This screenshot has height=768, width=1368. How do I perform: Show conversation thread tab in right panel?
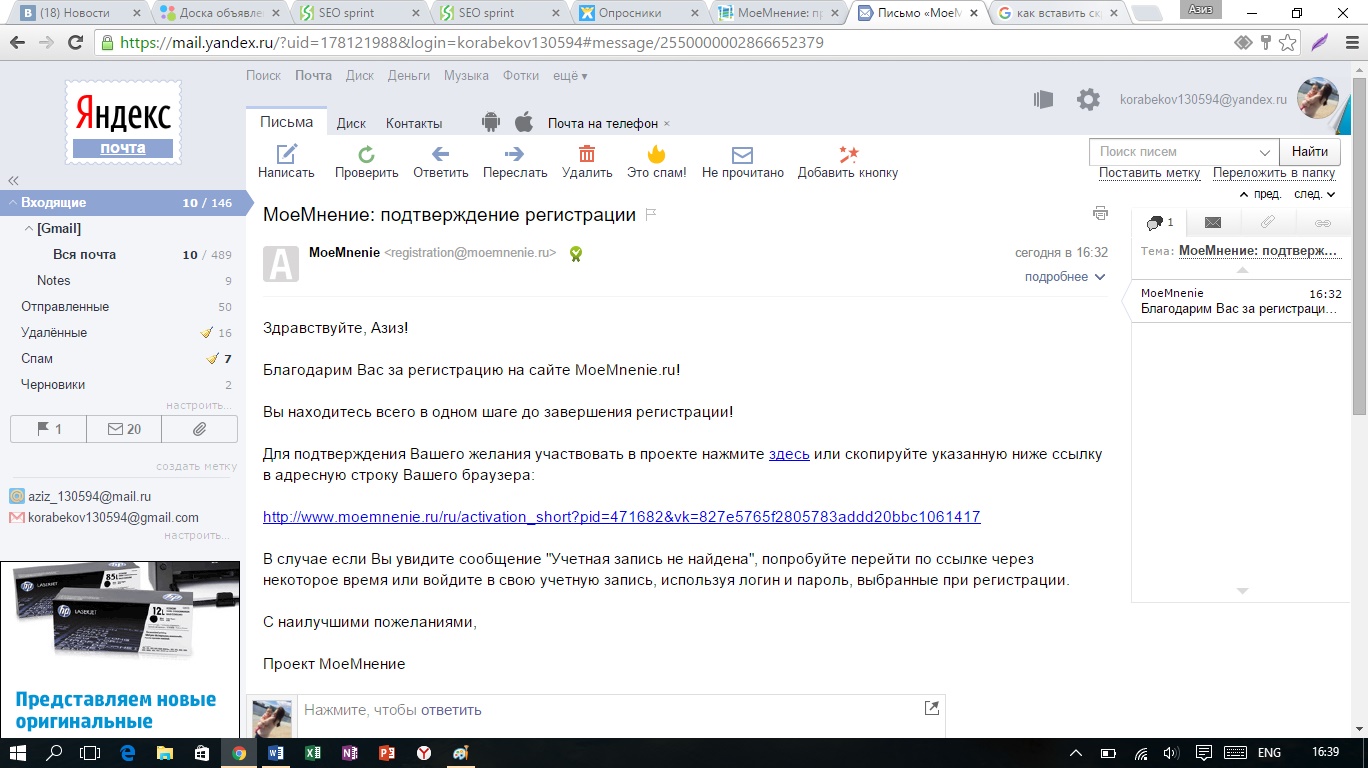[1159, 222]
